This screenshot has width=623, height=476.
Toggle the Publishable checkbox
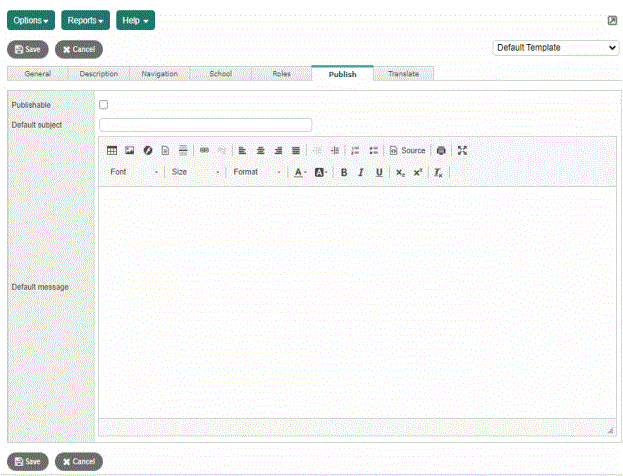[104, 105]
